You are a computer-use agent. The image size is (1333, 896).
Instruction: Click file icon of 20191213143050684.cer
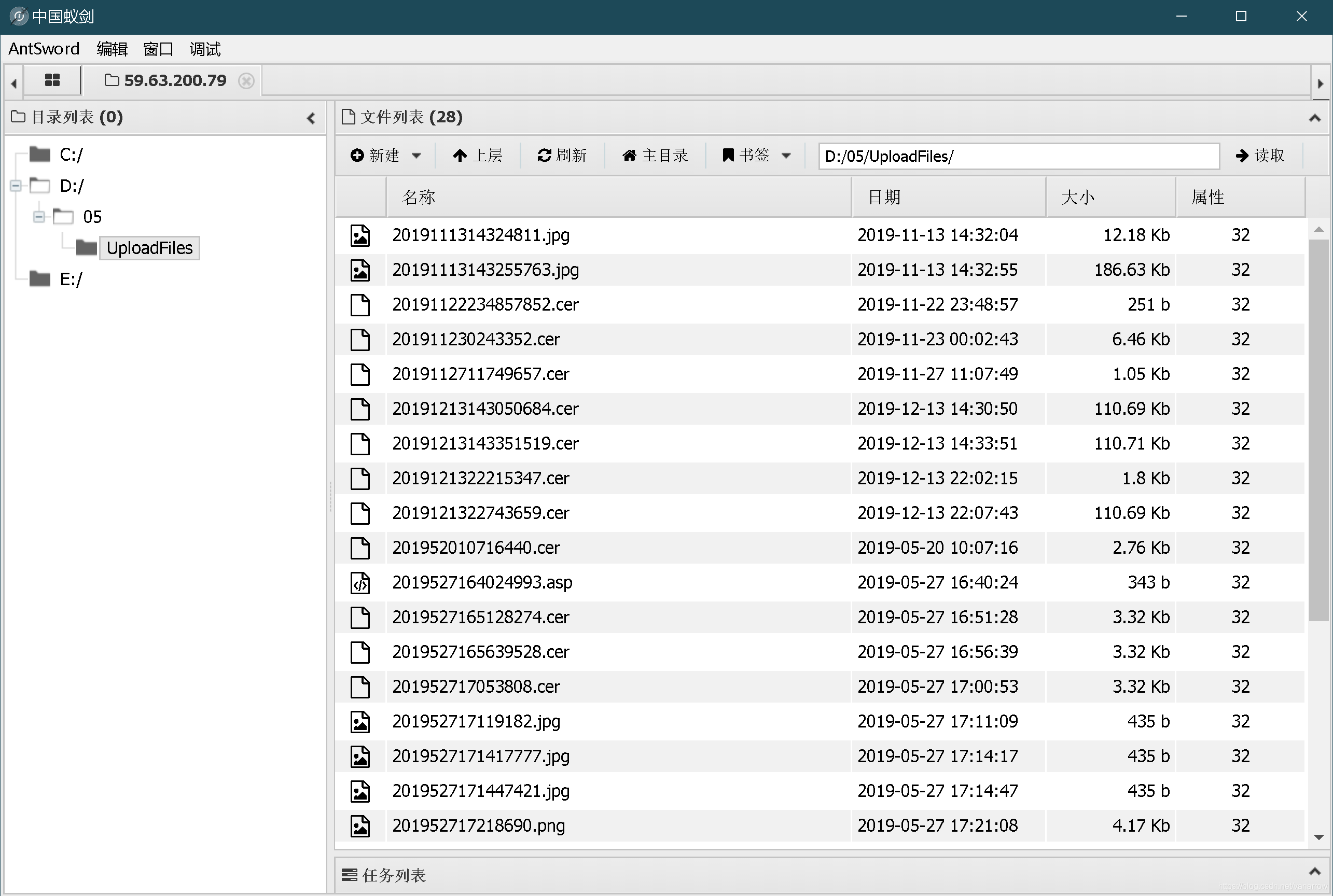(360, 409)
